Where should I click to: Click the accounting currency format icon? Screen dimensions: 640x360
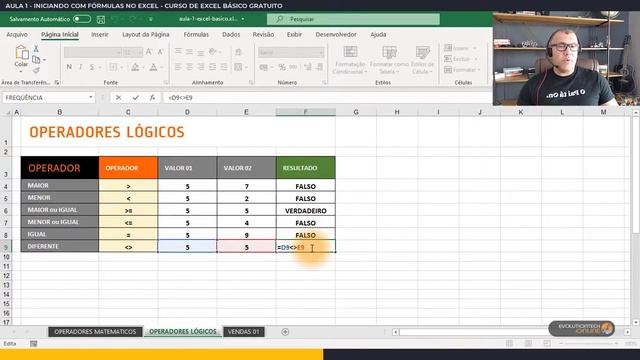pos(264,67)
